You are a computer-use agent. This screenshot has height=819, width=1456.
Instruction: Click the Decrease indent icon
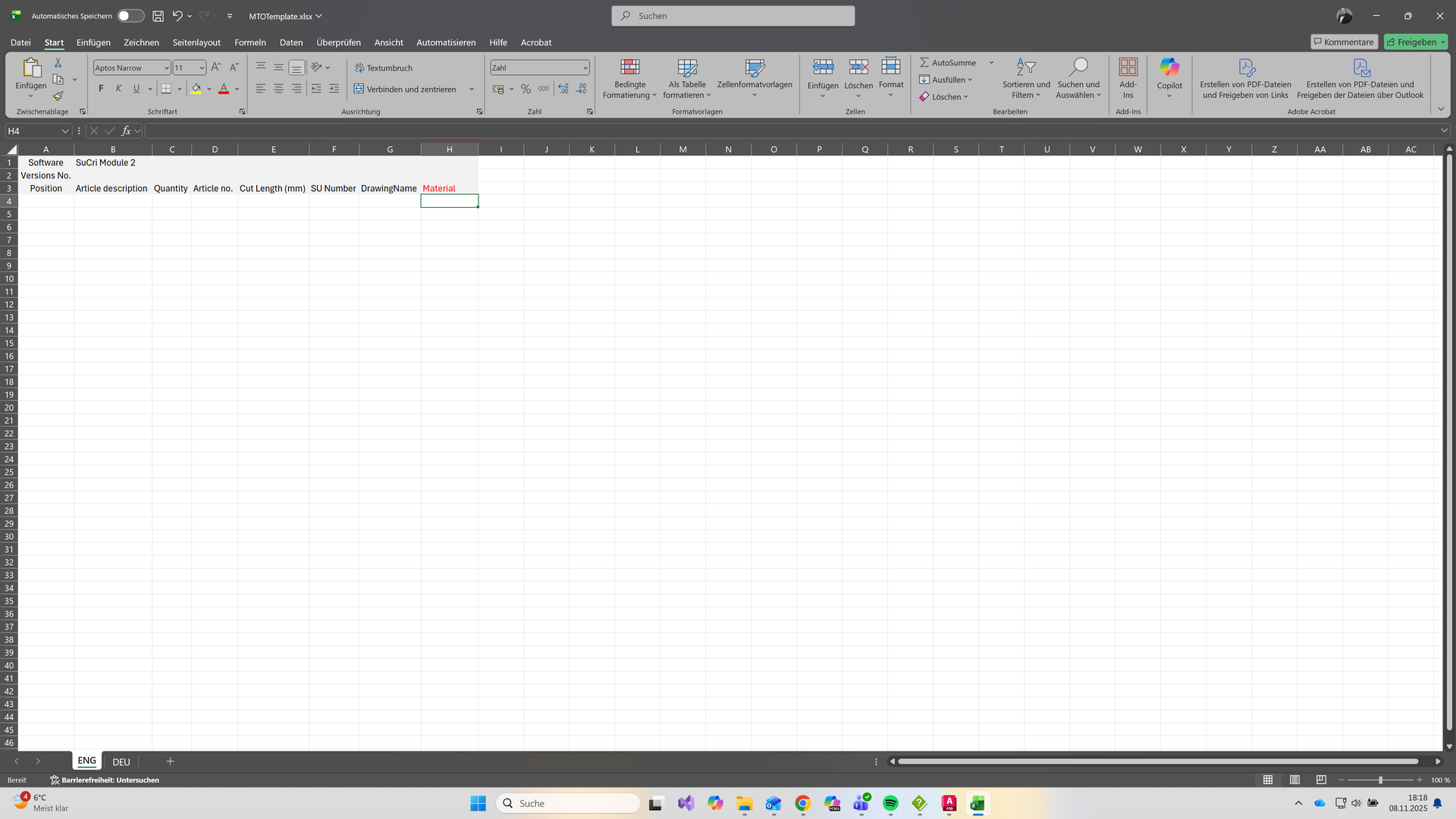(315, 89)
